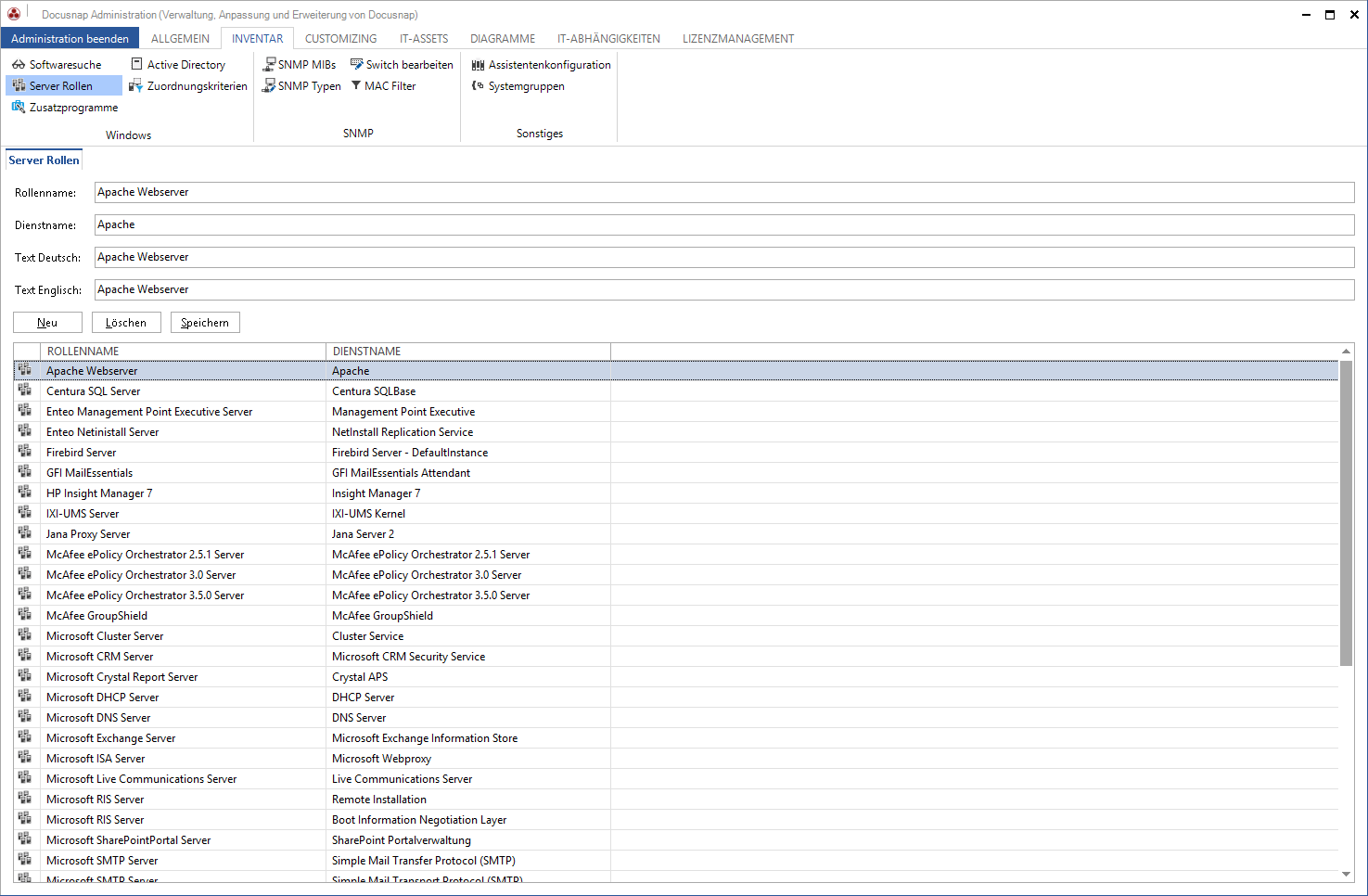1368x896 pixels.
Task: Select the Server Rollen content tab
Action: click(44, 160)
